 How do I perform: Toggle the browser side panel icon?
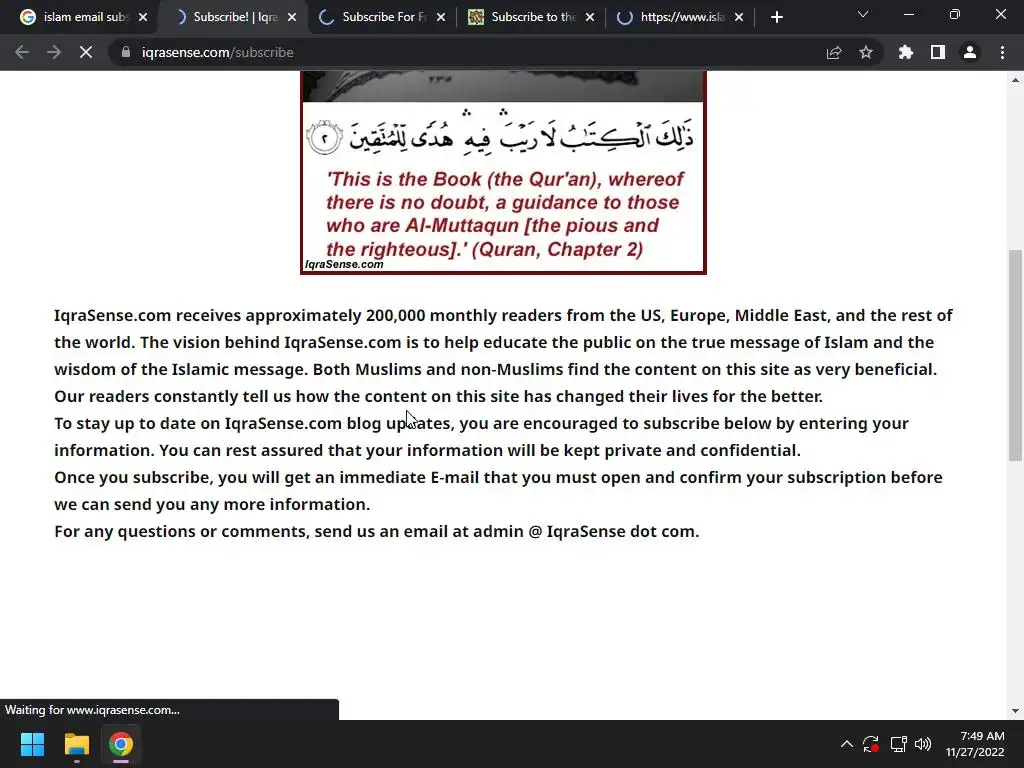(x=938, y=52)
